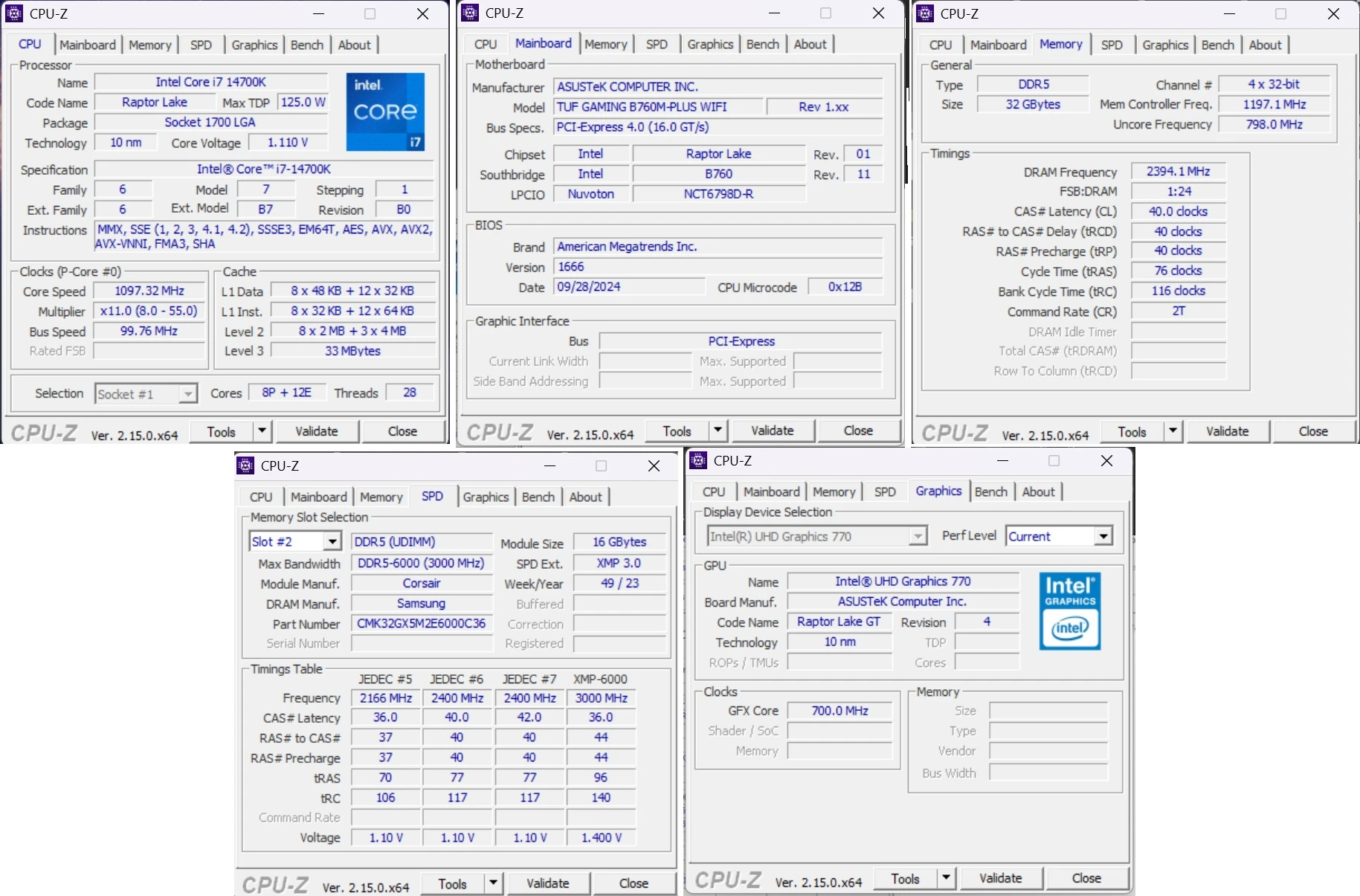Click the CPU Microcode value 0x12B
This screenshot has height=896, width=1360.
click(845, 287)
